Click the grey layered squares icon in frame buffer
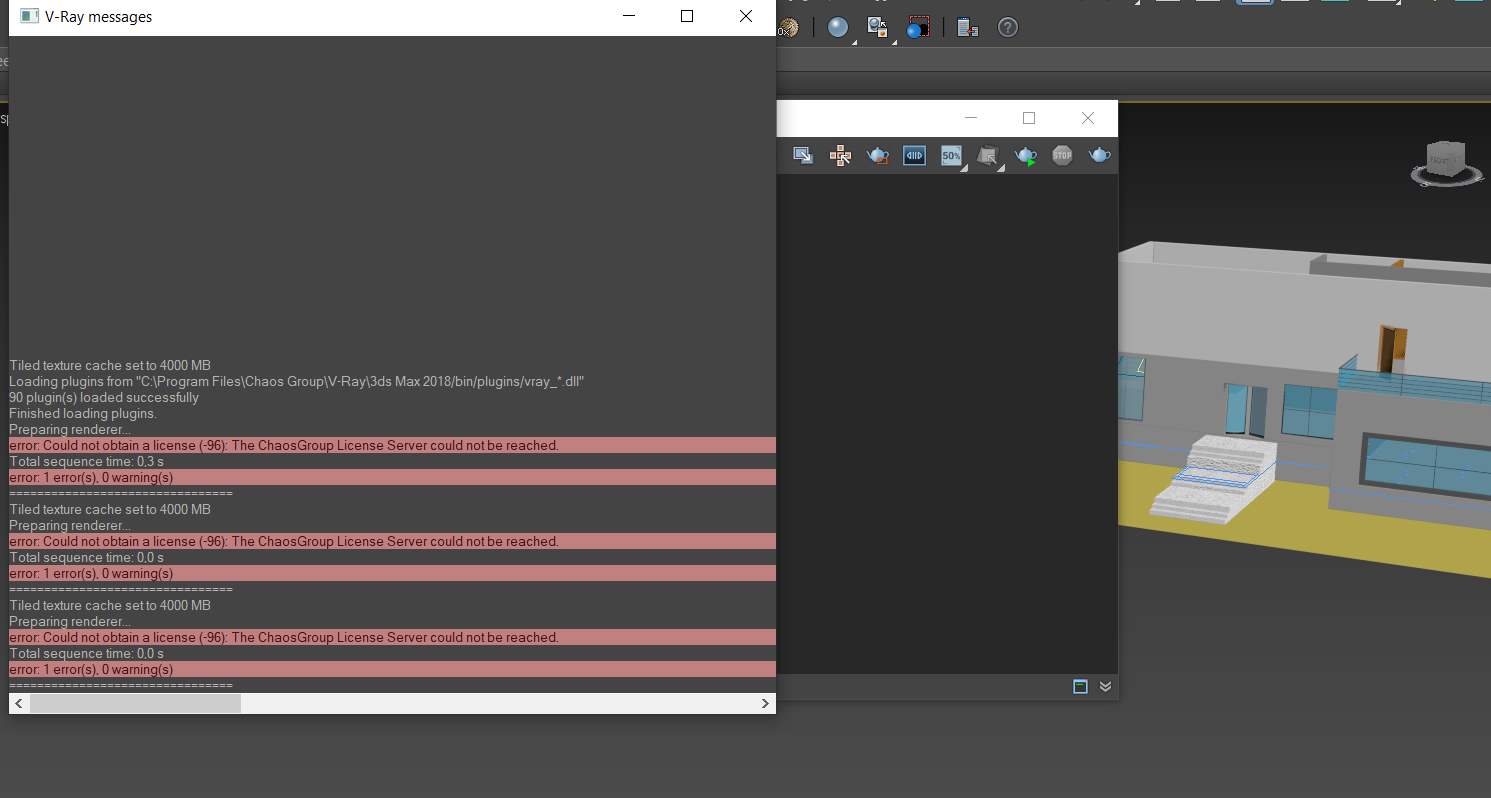1491x798 pixels. [989, 155]
